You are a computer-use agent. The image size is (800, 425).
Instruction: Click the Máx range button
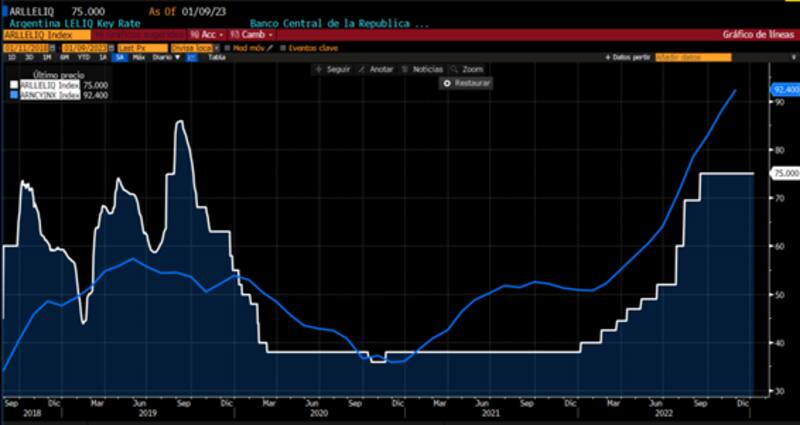[x=139, y=57]
